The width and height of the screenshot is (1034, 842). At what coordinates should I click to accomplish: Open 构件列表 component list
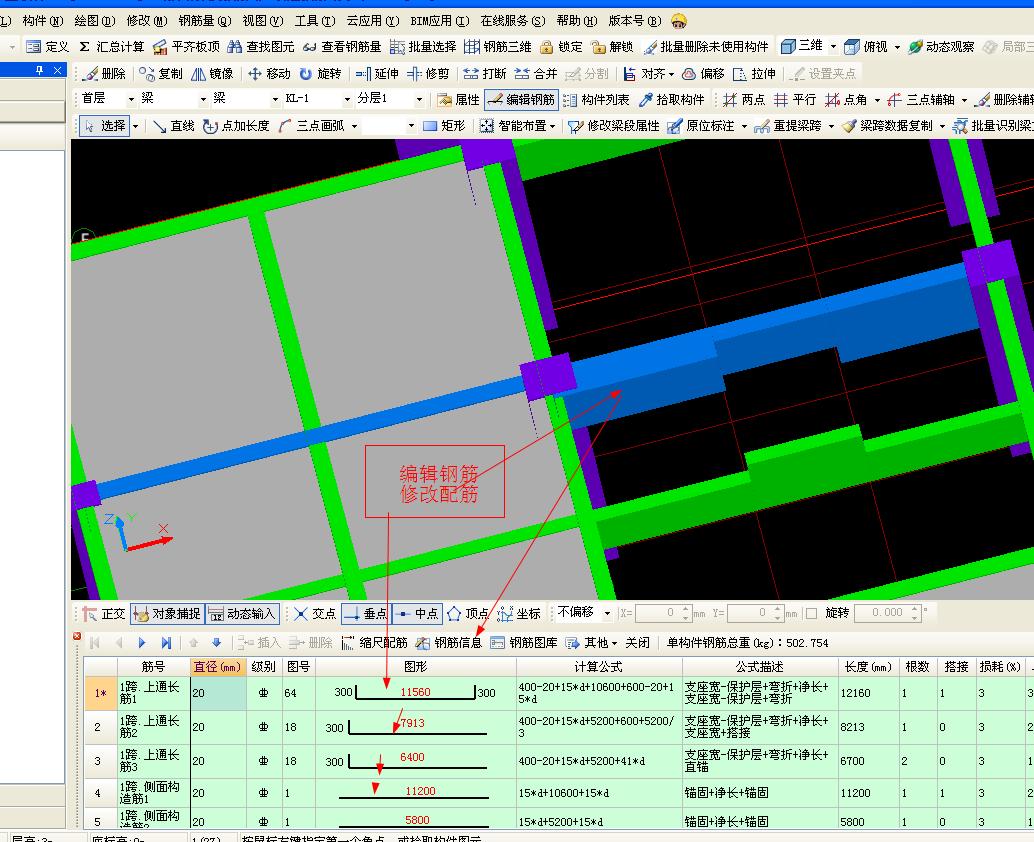pos(596,100)
